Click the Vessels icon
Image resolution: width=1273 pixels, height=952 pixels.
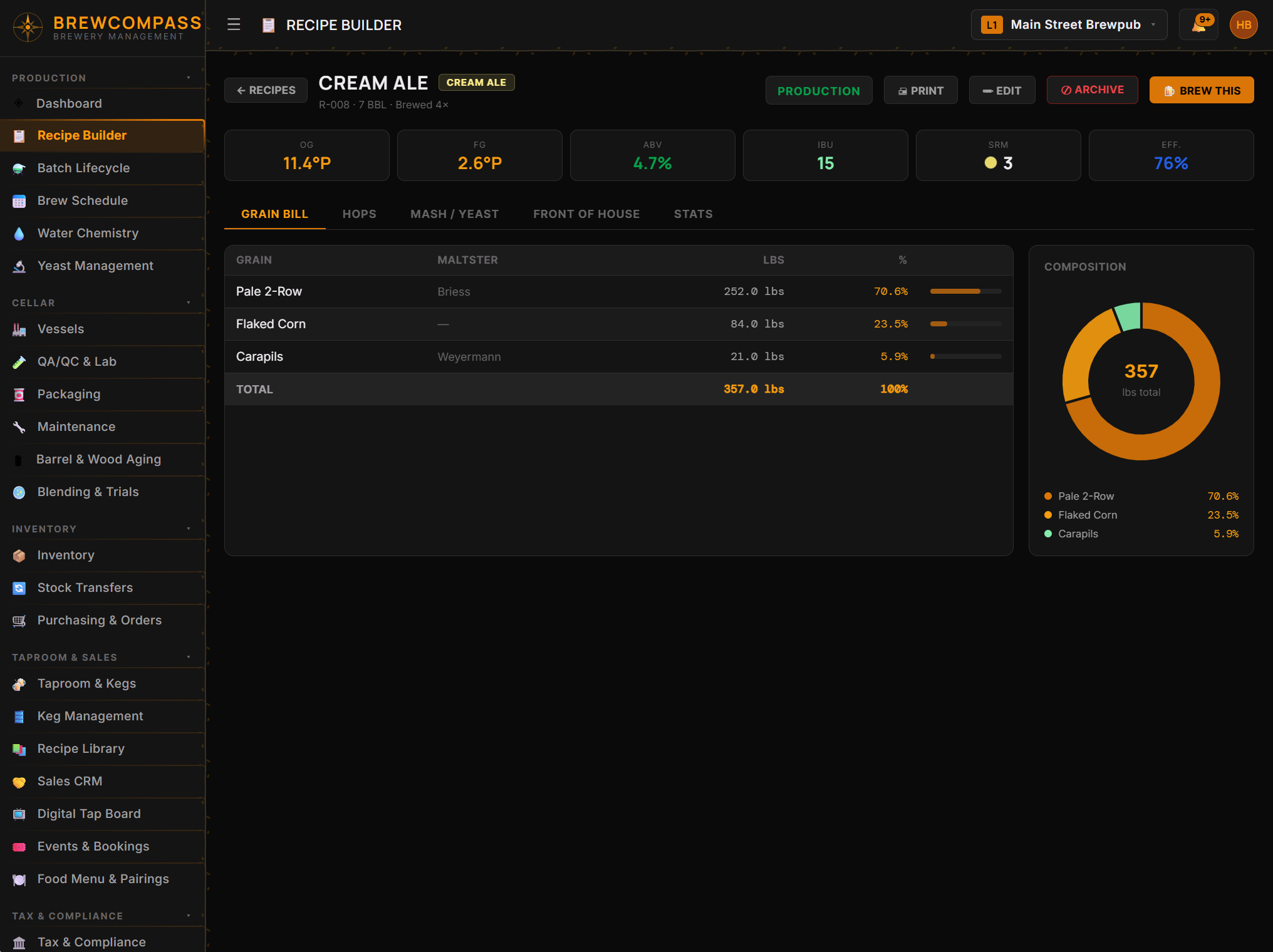(19, 329)
